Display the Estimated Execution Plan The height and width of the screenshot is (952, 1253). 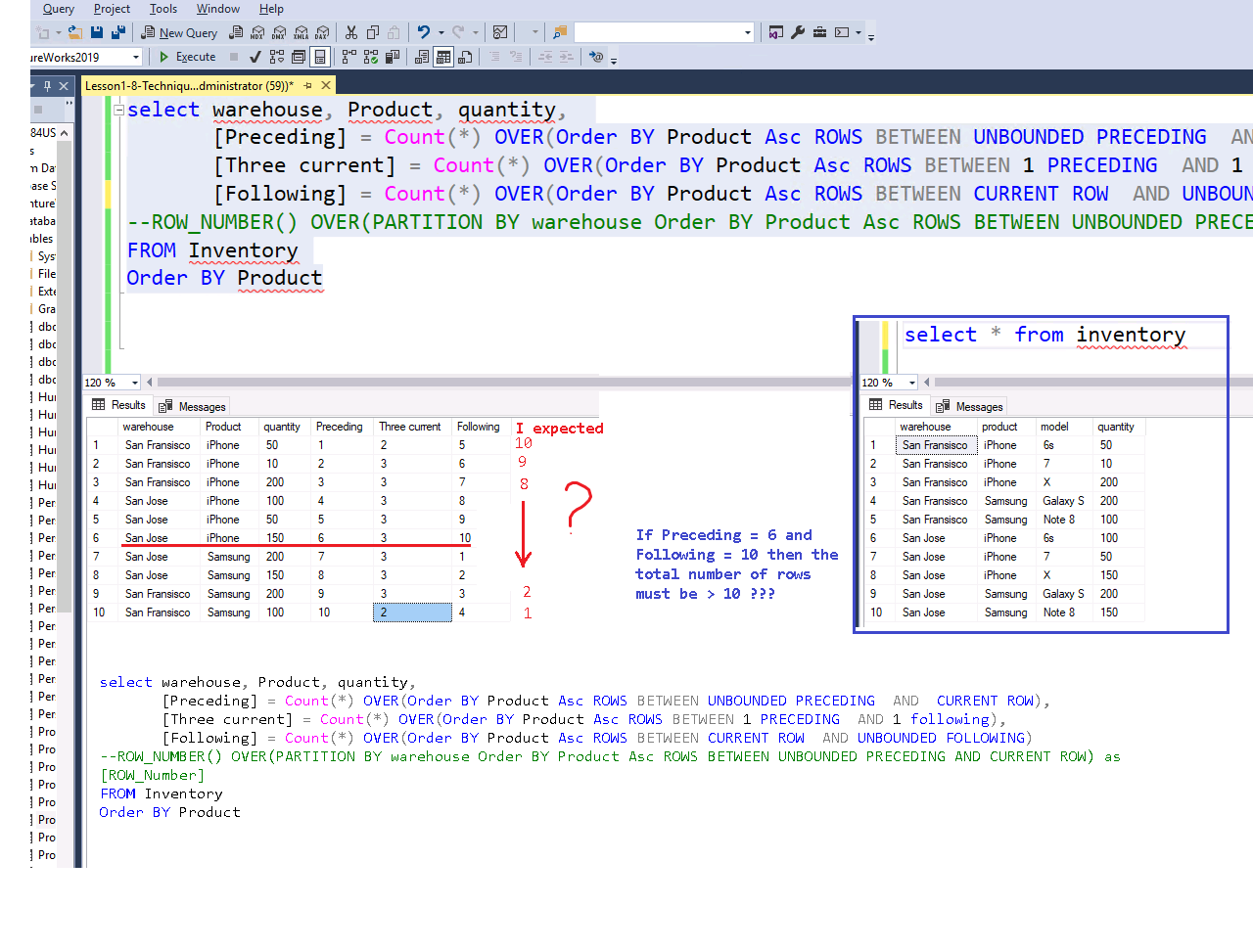click(x=277, y=57)
